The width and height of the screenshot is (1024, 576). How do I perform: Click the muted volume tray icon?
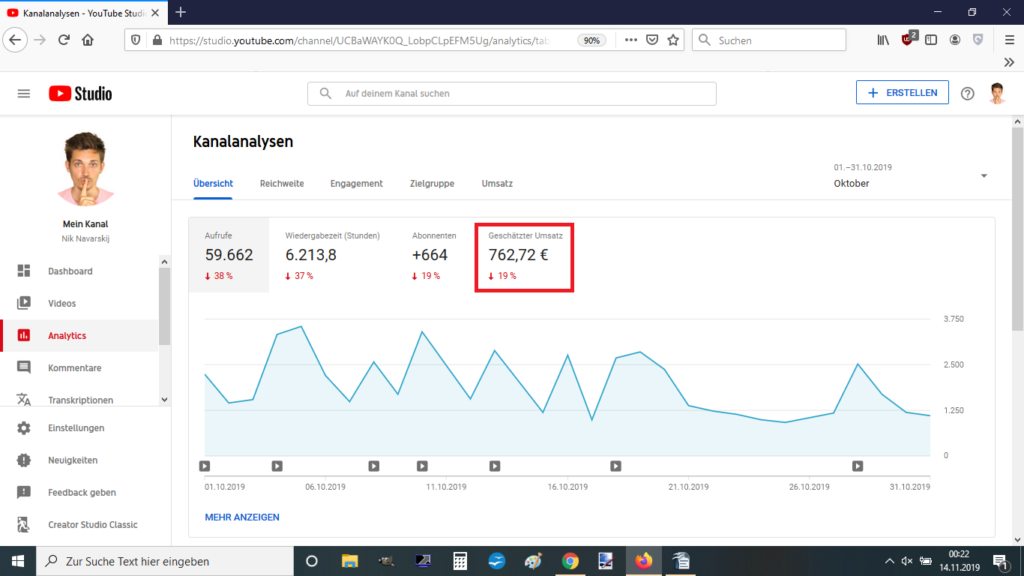907,561
